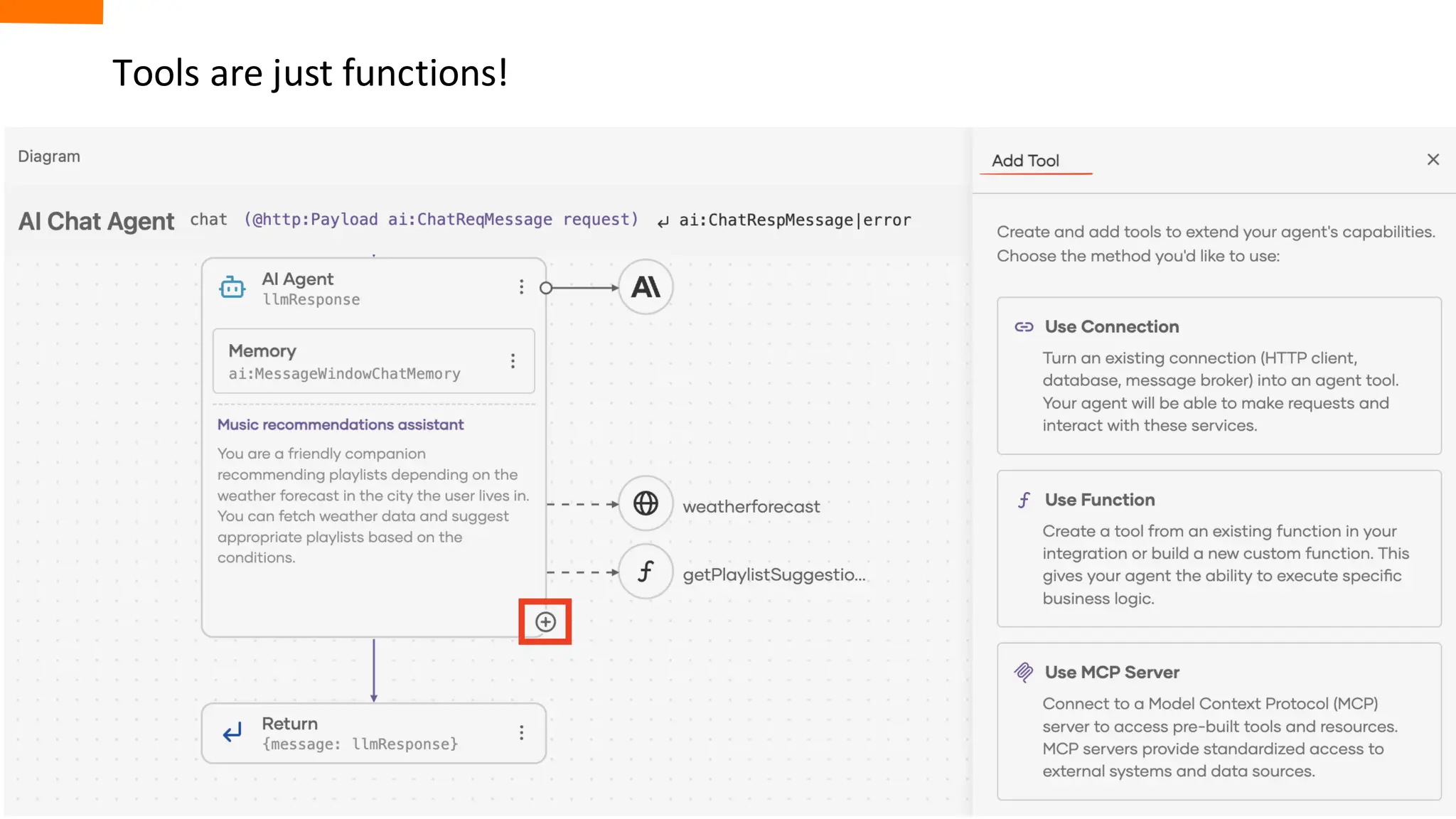Click the Use Connection link icon
Viewport: 1456px width, 819px height.
click(x=1024, y=327)
